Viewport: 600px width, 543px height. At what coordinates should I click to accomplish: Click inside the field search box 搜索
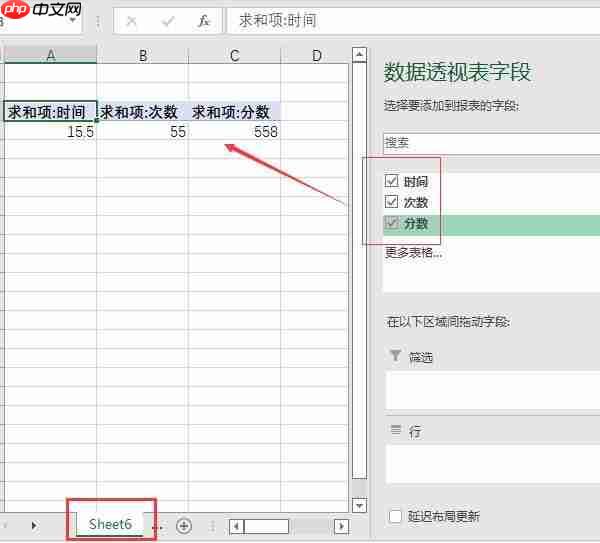(491, 143)
